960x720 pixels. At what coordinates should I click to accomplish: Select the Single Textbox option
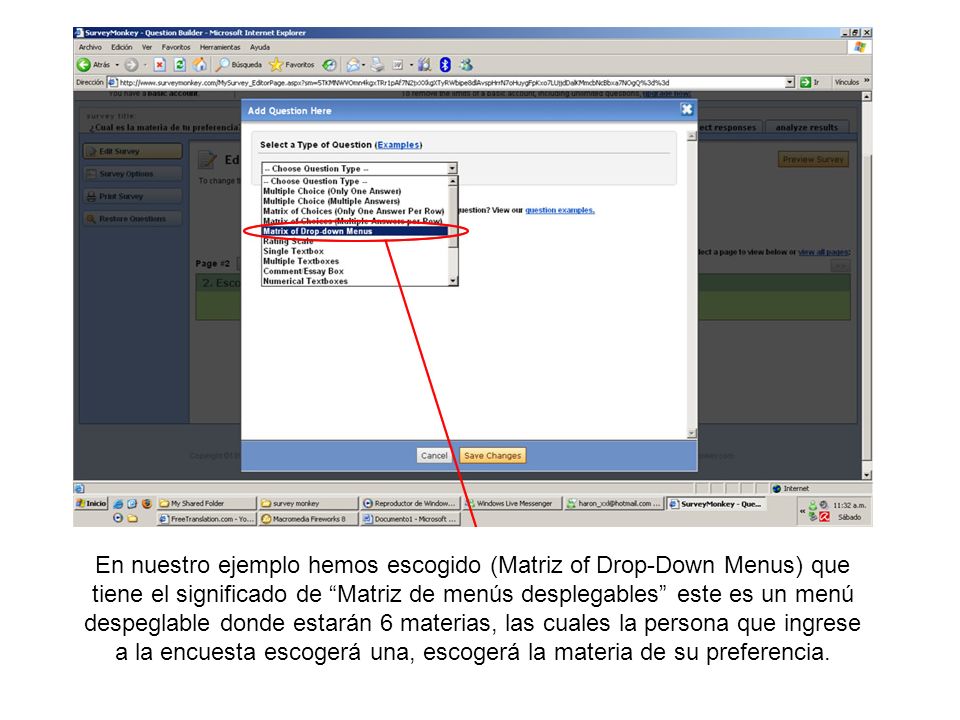click(x=293, y=251)
